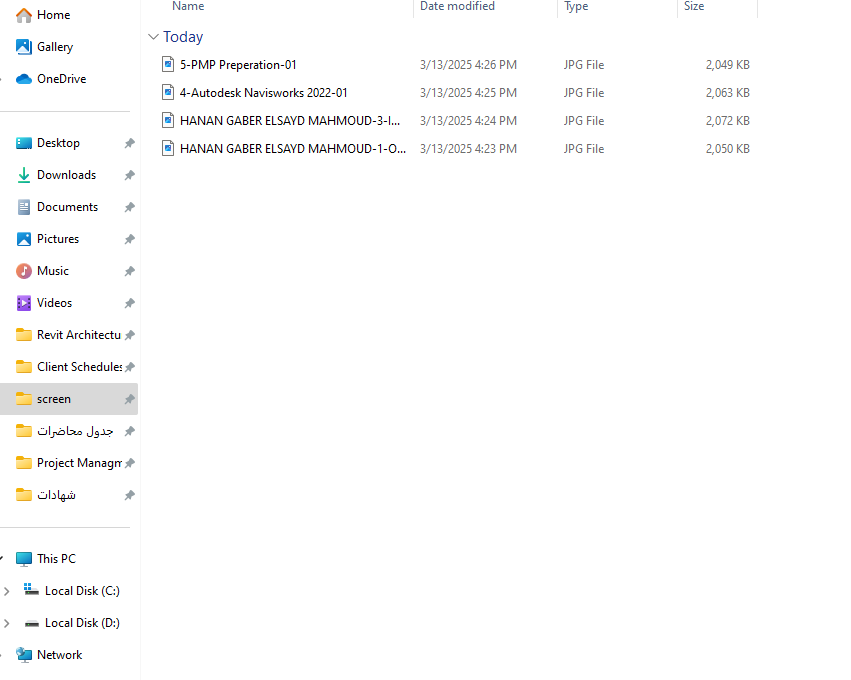The image size is (851, 680).
Task: Click the Desktop folder icon
Action: (24, 143)
